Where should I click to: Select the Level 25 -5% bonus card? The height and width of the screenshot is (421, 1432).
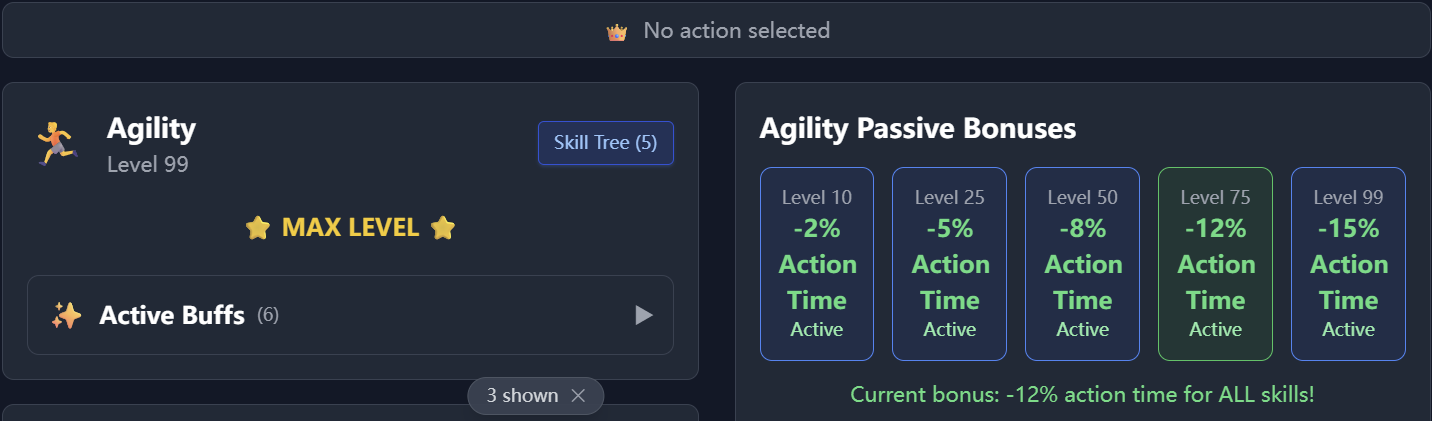(x=949, y=264)
